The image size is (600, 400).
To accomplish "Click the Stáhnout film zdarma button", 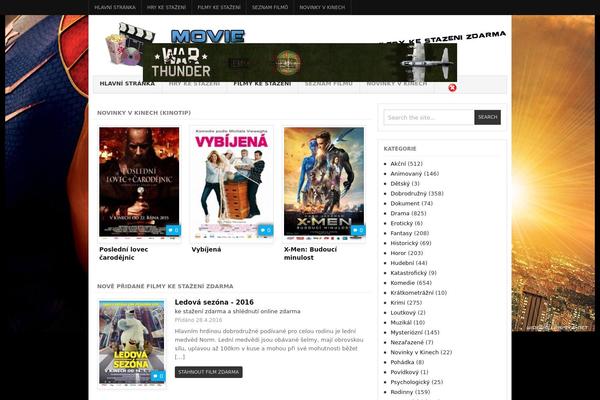I will point(209,372).
